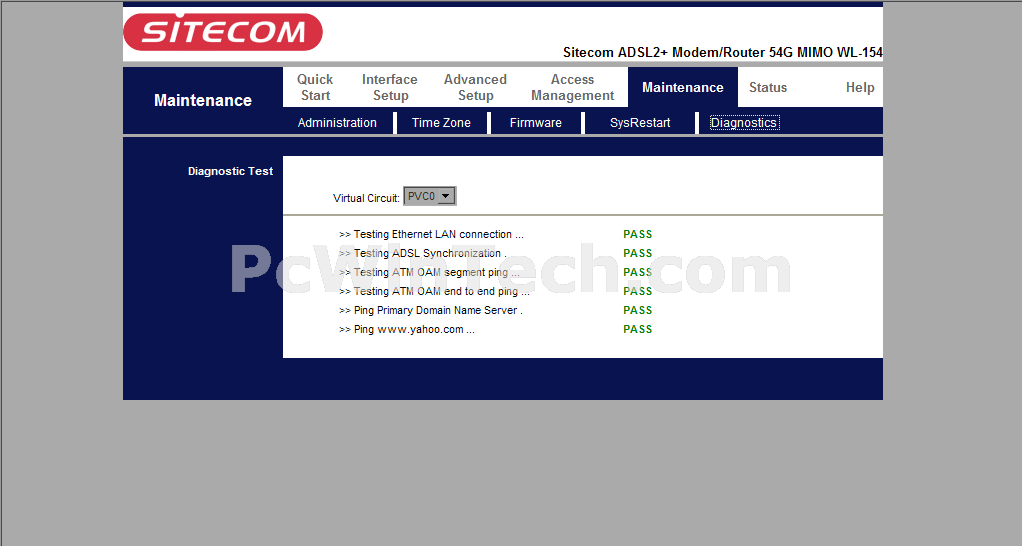Open the Administration submenu
The width and height of the screenshot is (1022, 546).
pyautogui.click(x=337, y=123)
